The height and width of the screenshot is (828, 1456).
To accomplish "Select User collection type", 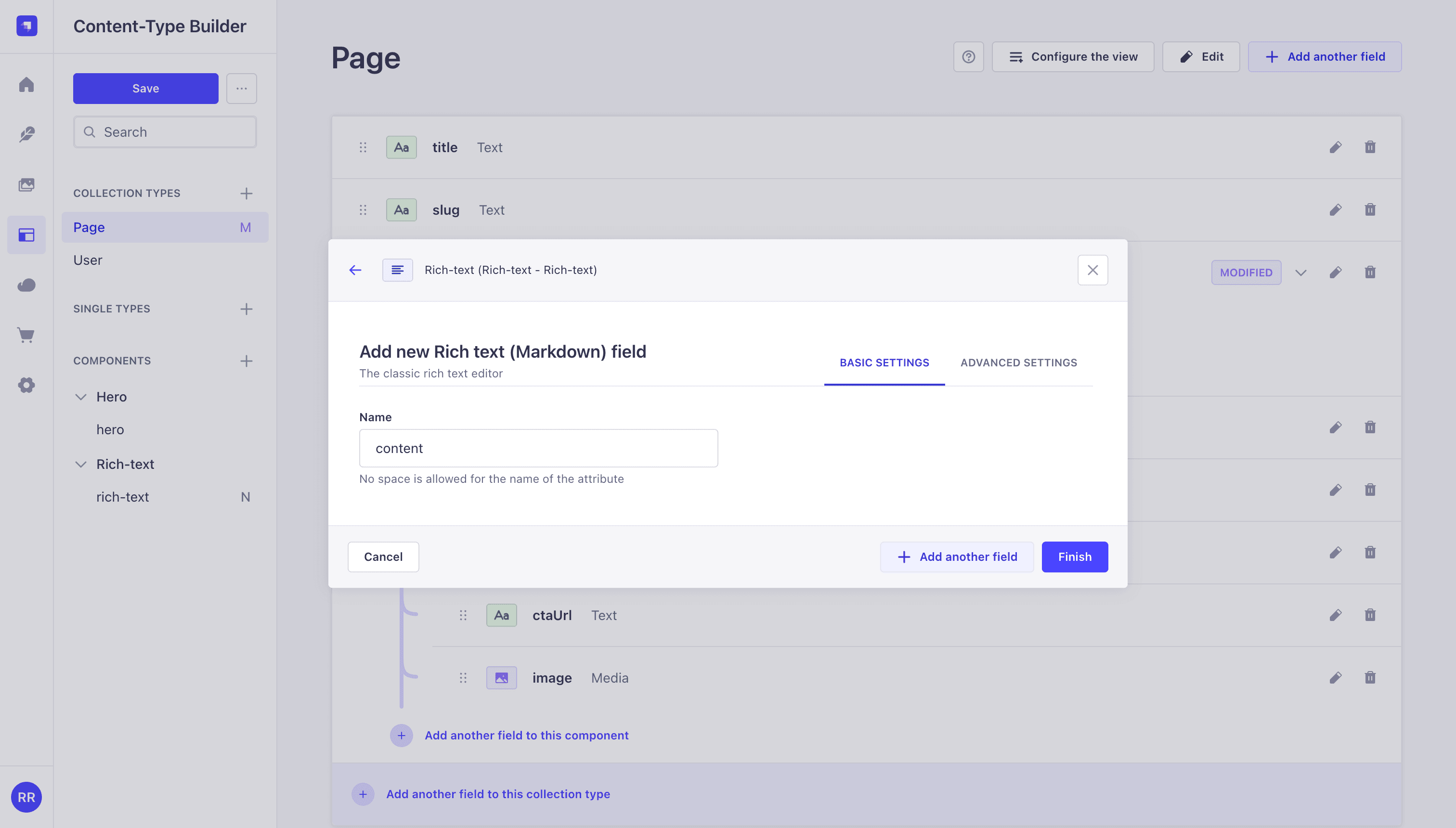I will tap(88, 260).
